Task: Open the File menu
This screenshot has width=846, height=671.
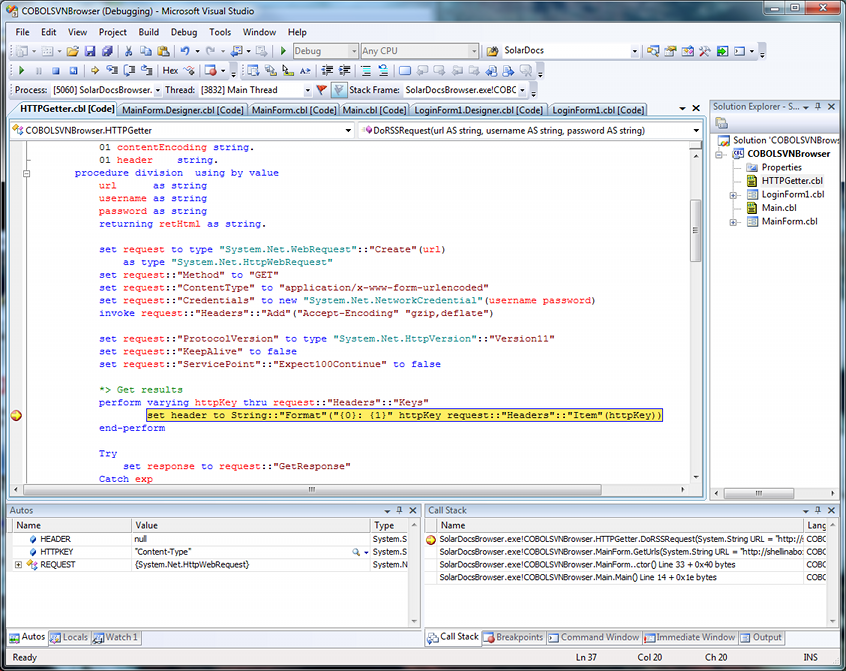Action: tap(23, 32)
